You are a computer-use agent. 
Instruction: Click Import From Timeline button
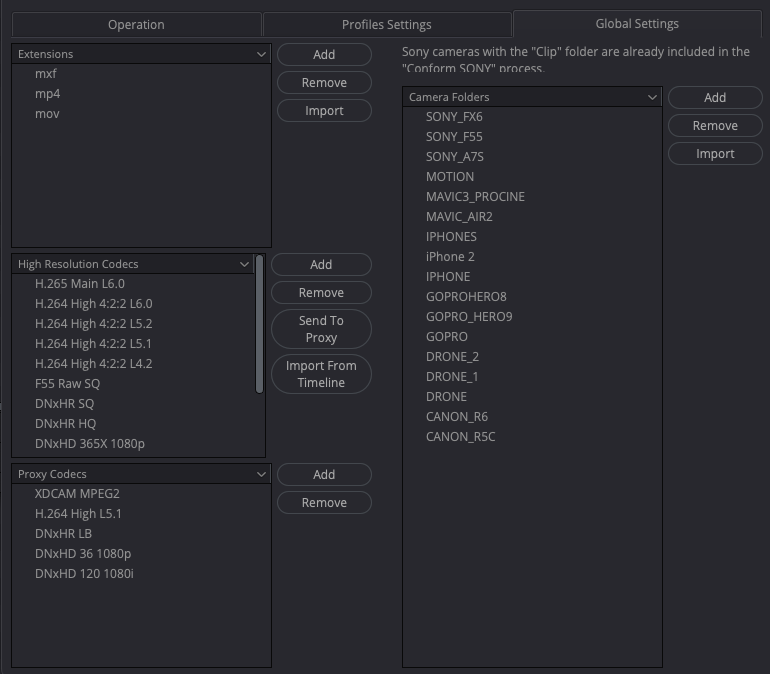[x=321, y=374]
